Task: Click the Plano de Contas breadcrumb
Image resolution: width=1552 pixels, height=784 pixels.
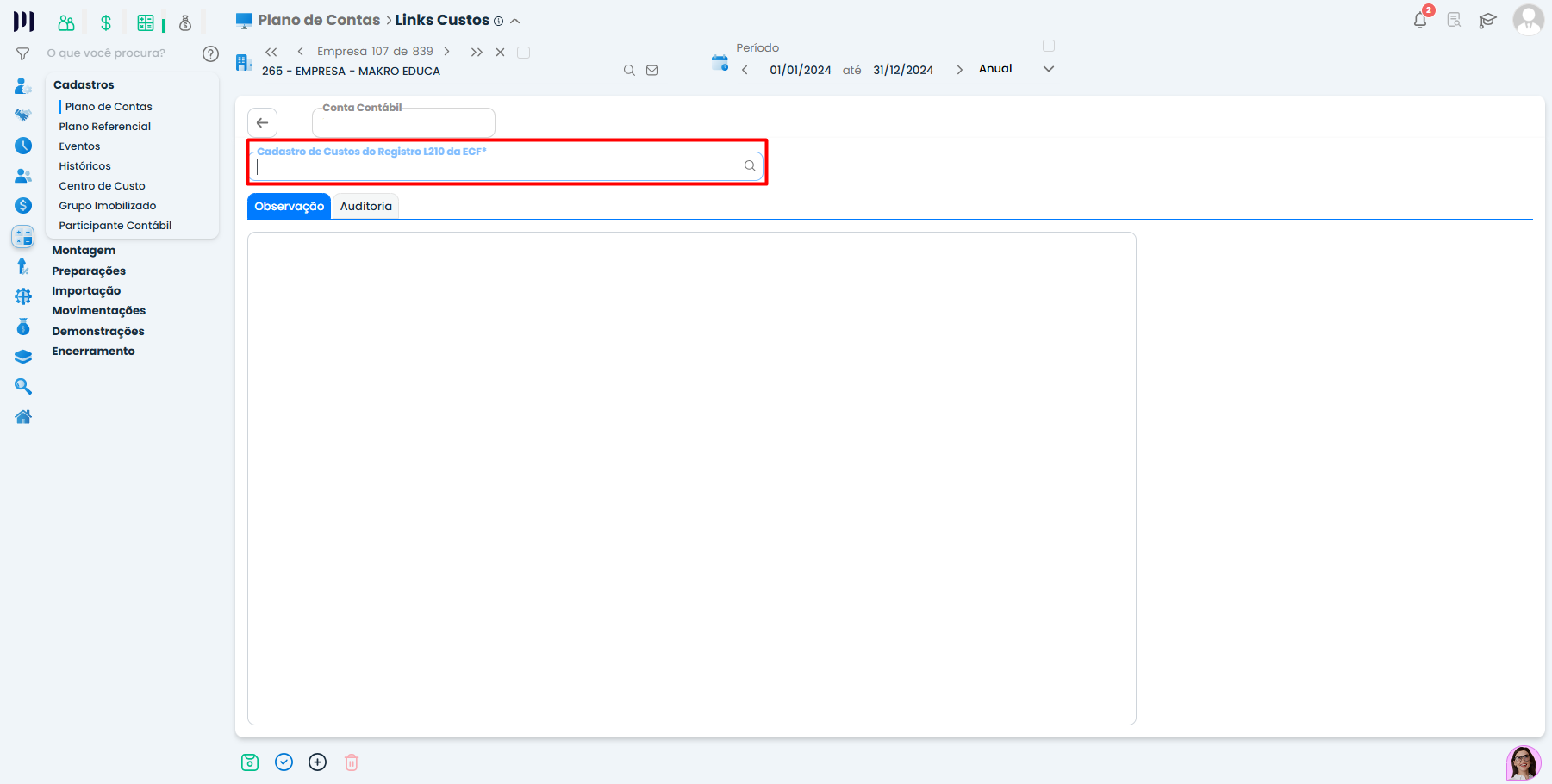Action: tap(319, 20)
